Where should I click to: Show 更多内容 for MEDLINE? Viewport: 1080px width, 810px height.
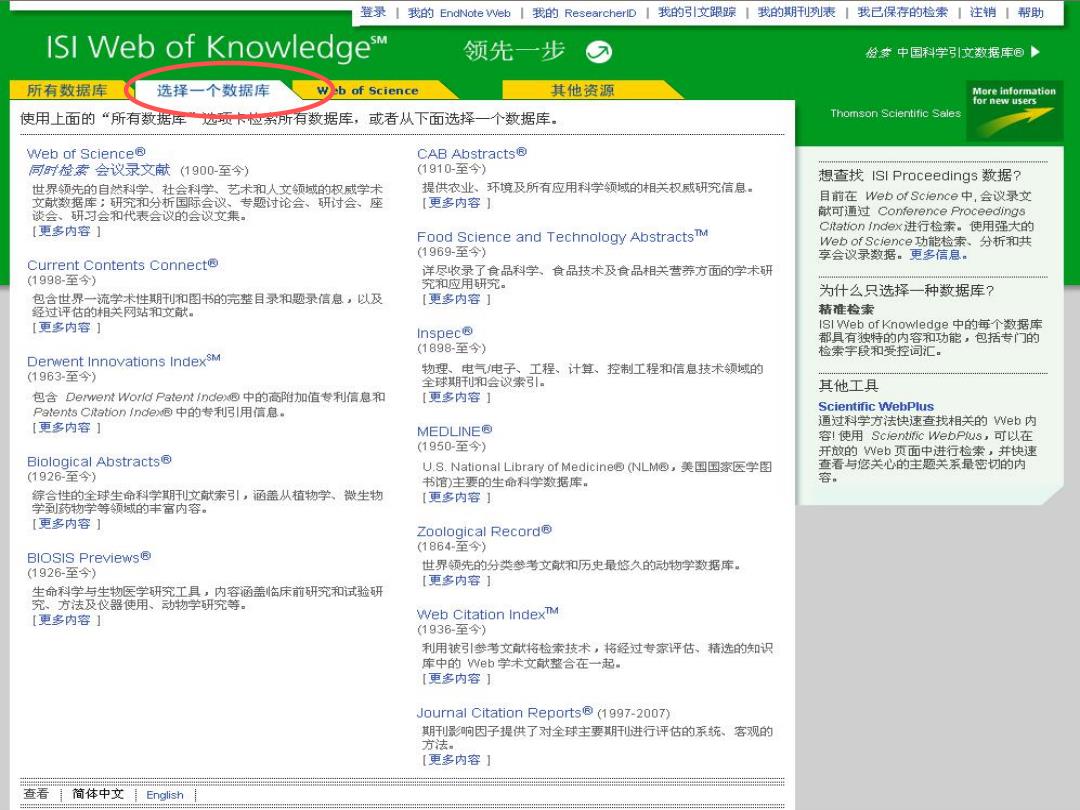point(455,497)
